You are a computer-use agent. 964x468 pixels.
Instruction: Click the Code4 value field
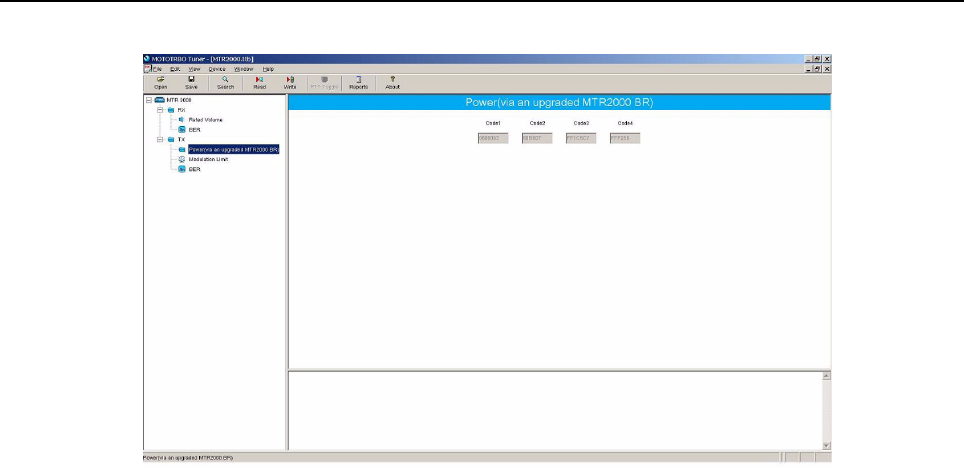tap(625, 138)
